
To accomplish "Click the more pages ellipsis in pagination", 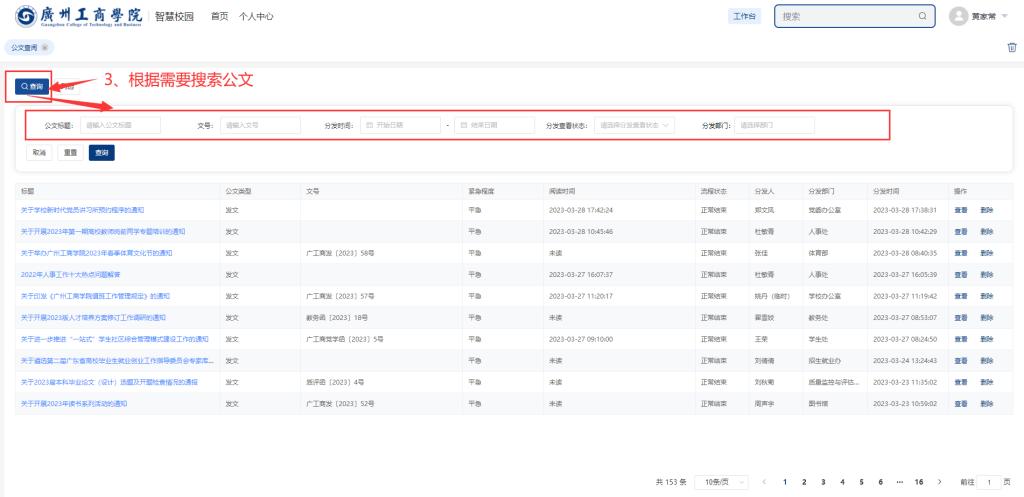I will click(899, 481).
